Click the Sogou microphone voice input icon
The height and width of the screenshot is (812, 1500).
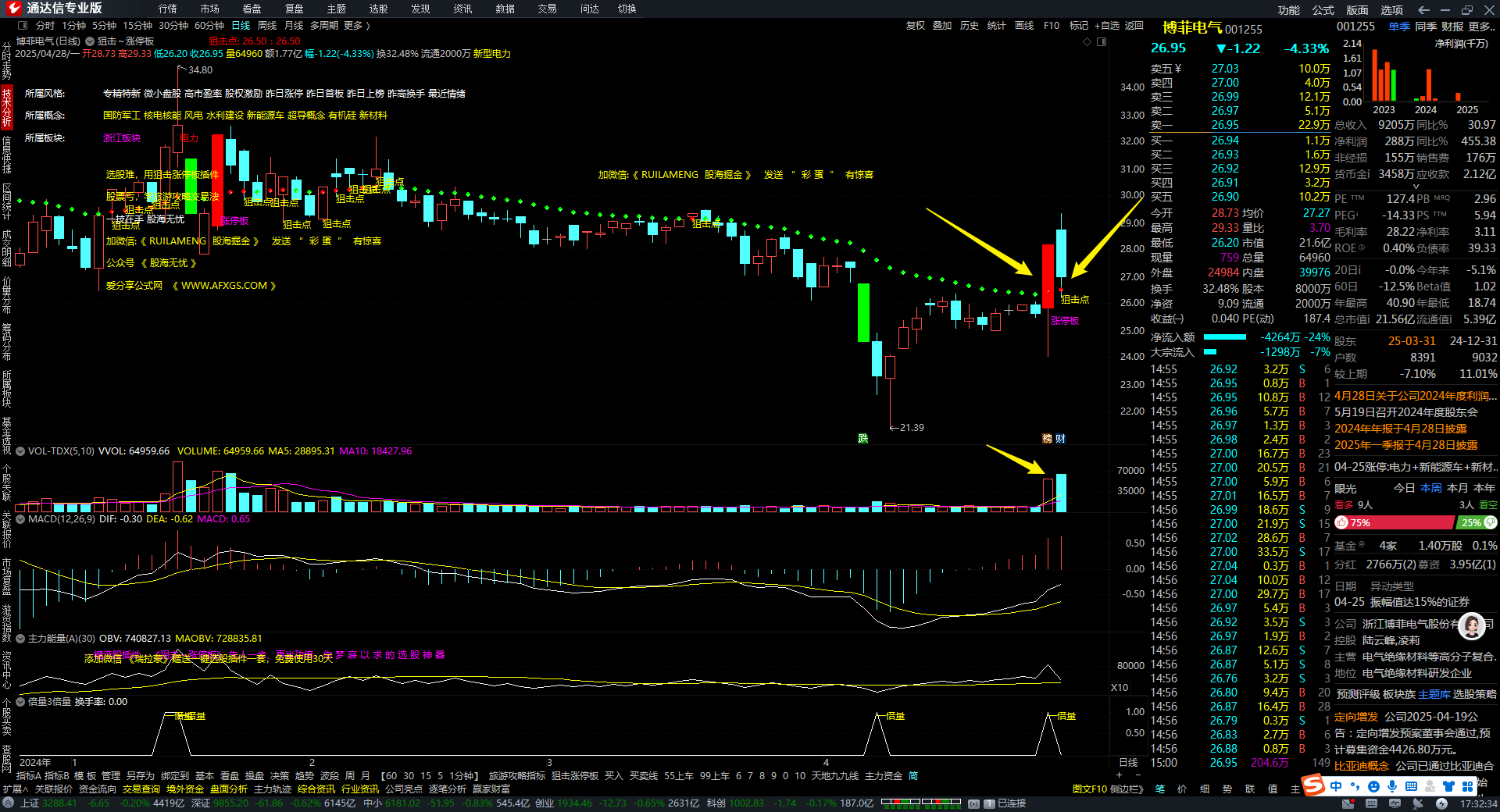click(1393, 786)
